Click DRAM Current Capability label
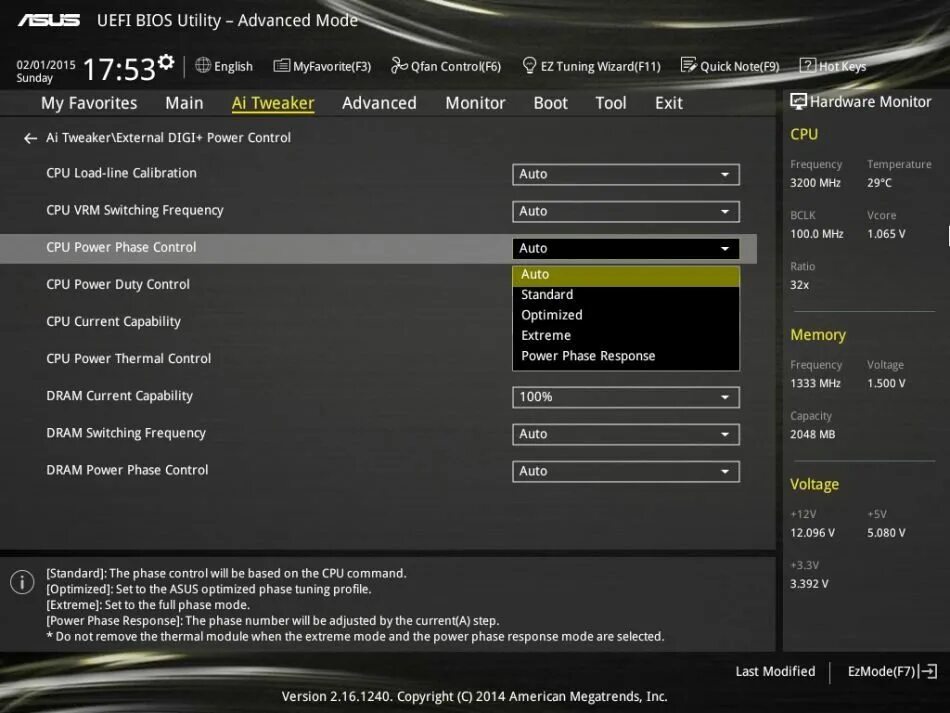This screenshot has height=713, width=950. tap(119, 396)
